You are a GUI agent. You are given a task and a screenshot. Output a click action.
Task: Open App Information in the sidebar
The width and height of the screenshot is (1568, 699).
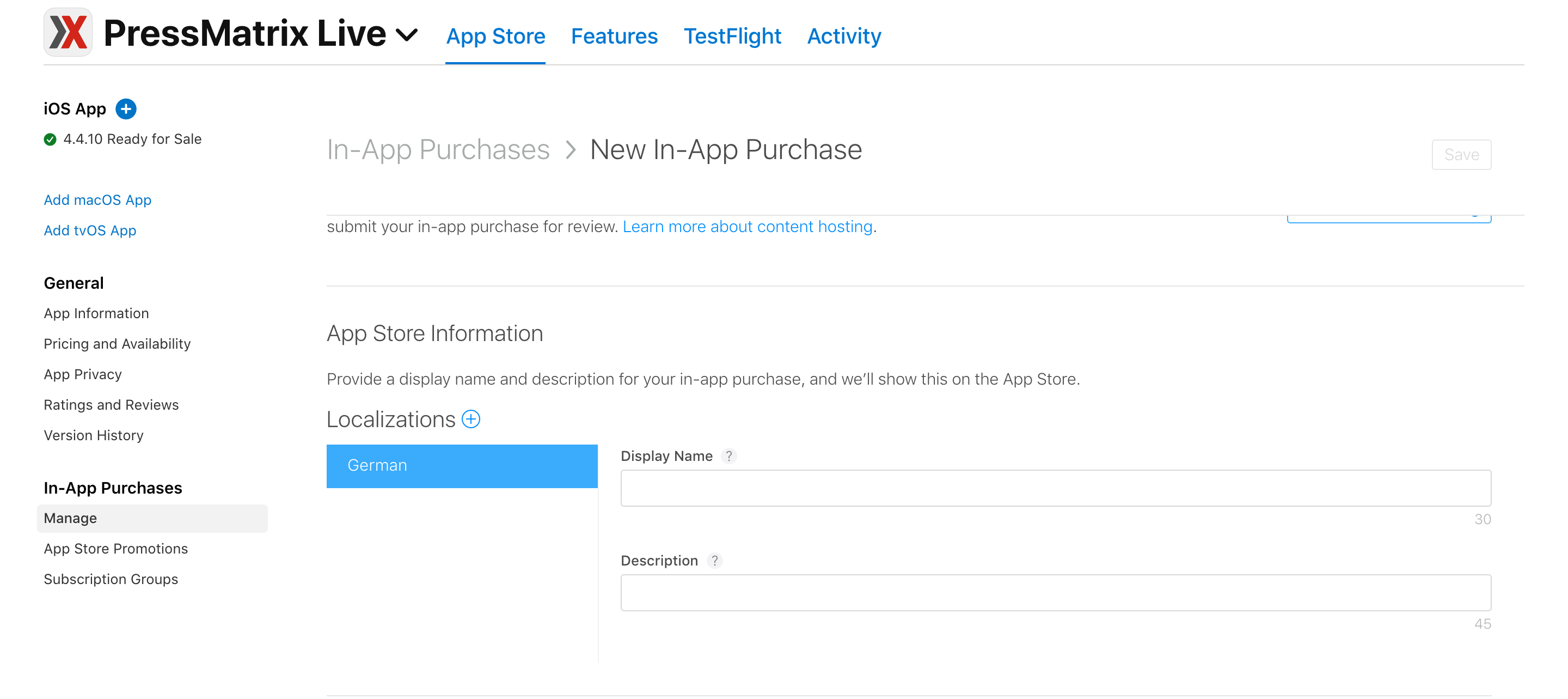coord(96,314)
